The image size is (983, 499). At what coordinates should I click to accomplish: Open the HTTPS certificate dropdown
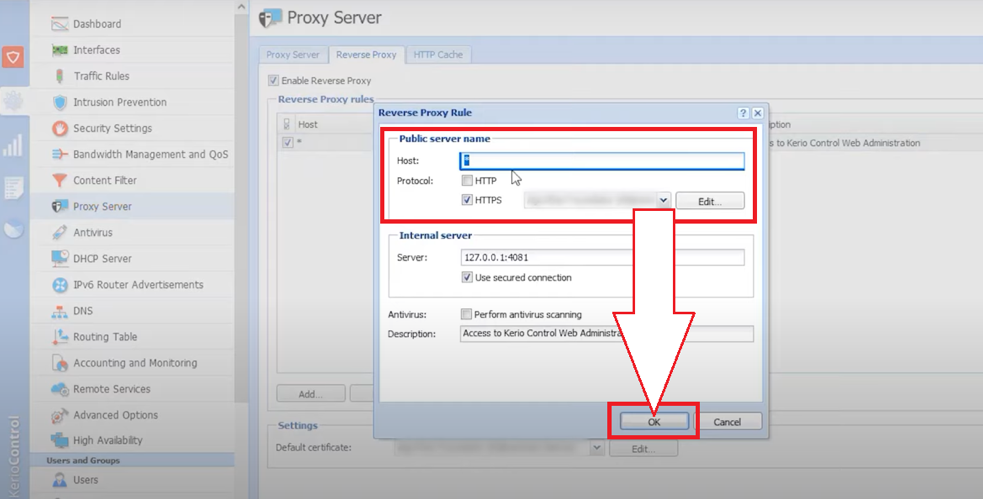pyautogui.click(x=663, y=201)
